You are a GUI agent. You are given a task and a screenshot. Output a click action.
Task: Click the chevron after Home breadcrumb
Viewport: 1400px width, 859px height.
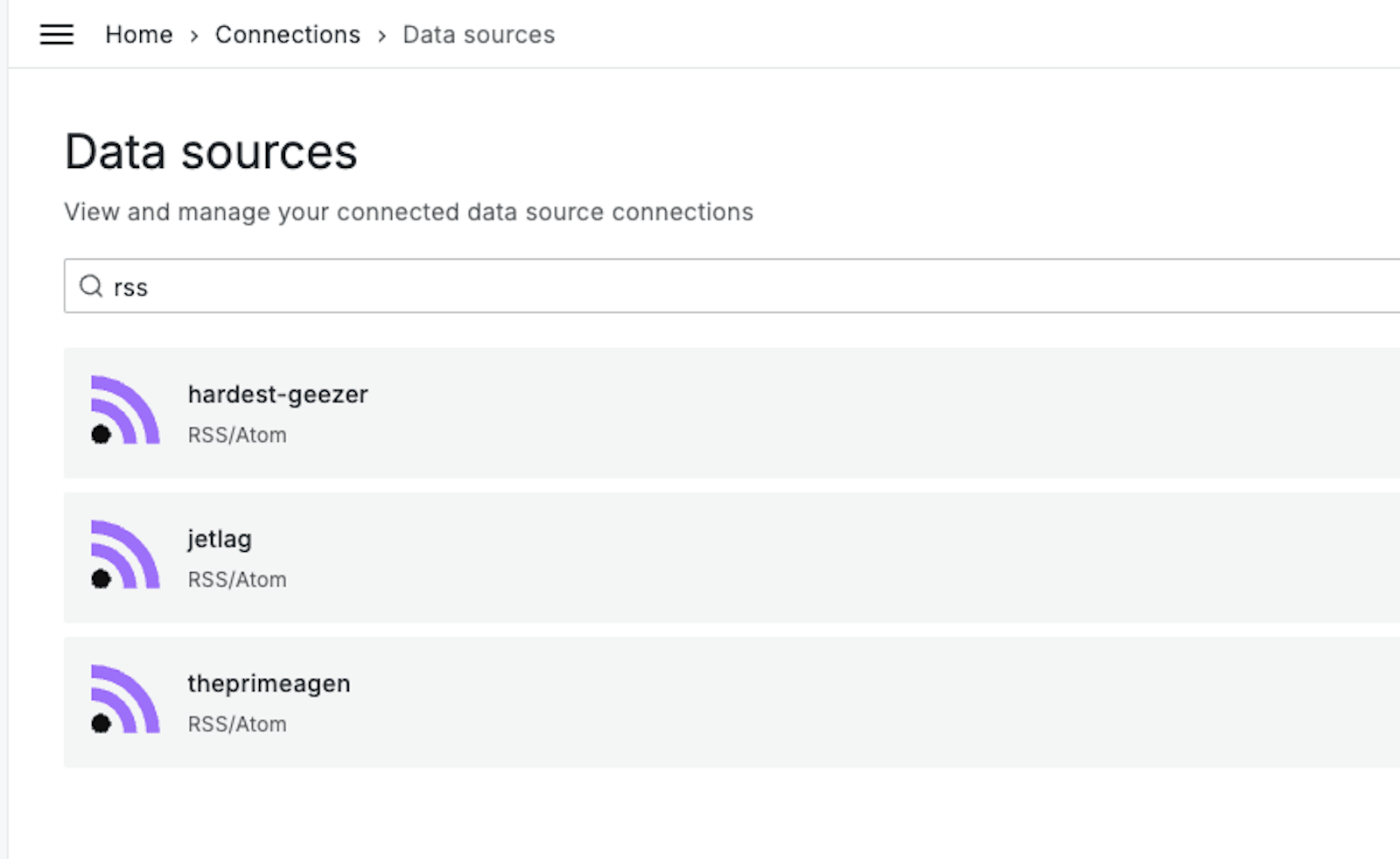194,36
